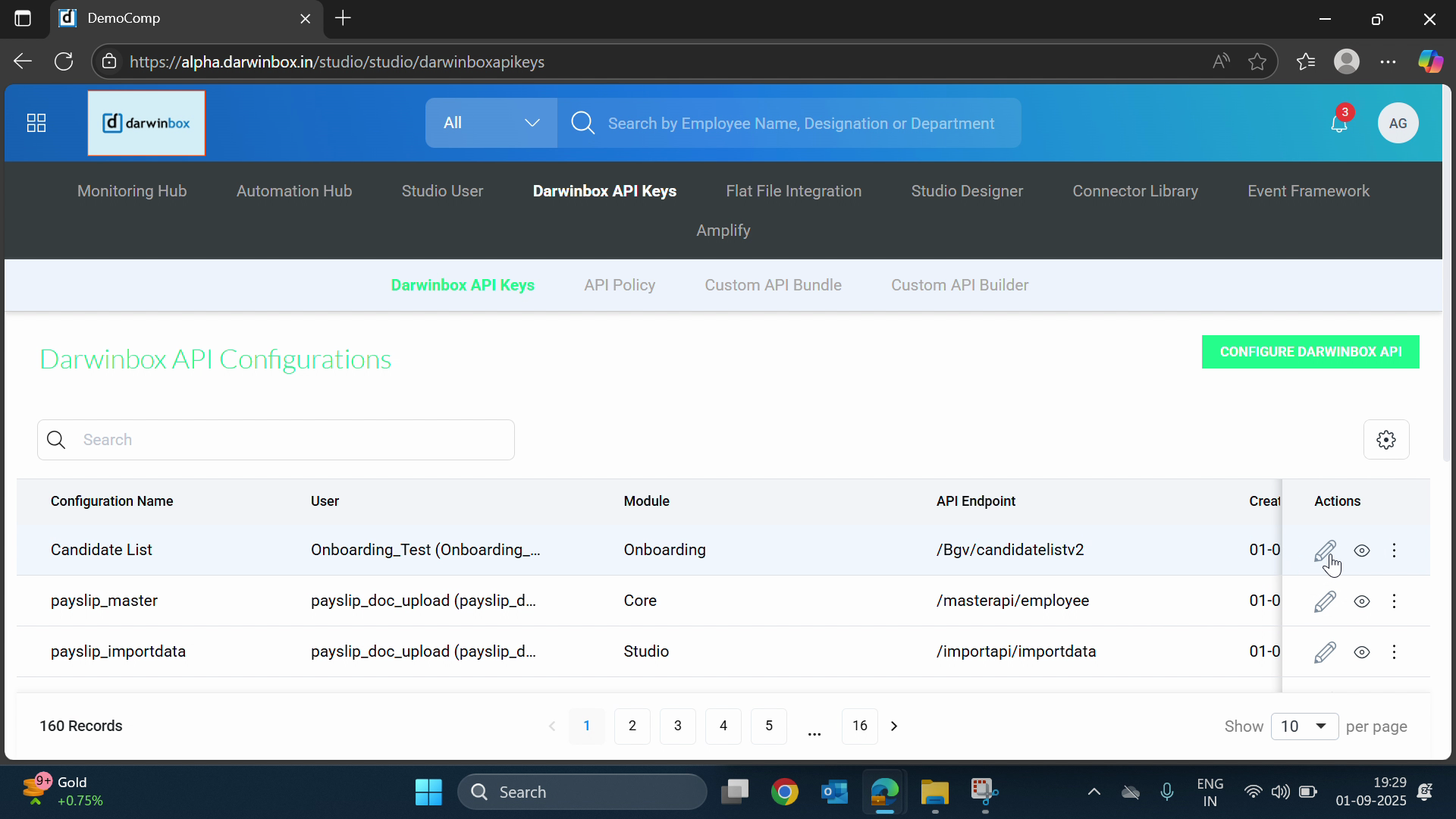Viewport: 1456px width, 819px height.
Task: Click the pencil icon for payslip_importdata
Action: (1324, 652)
